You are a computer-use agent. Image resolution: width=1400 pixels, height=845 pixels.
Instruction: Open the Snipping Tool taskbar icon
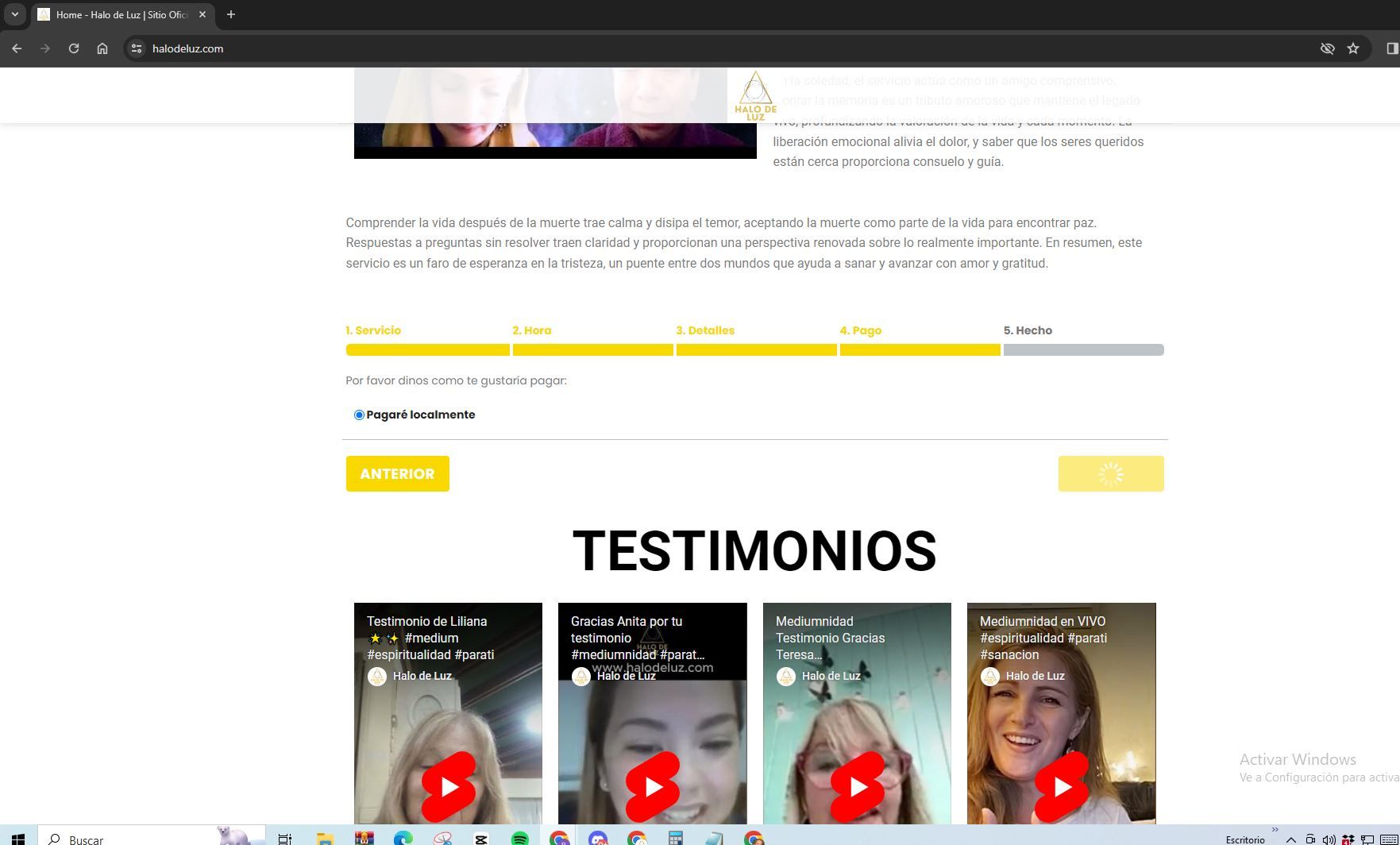pyautogui.click(x=442, y=839)
